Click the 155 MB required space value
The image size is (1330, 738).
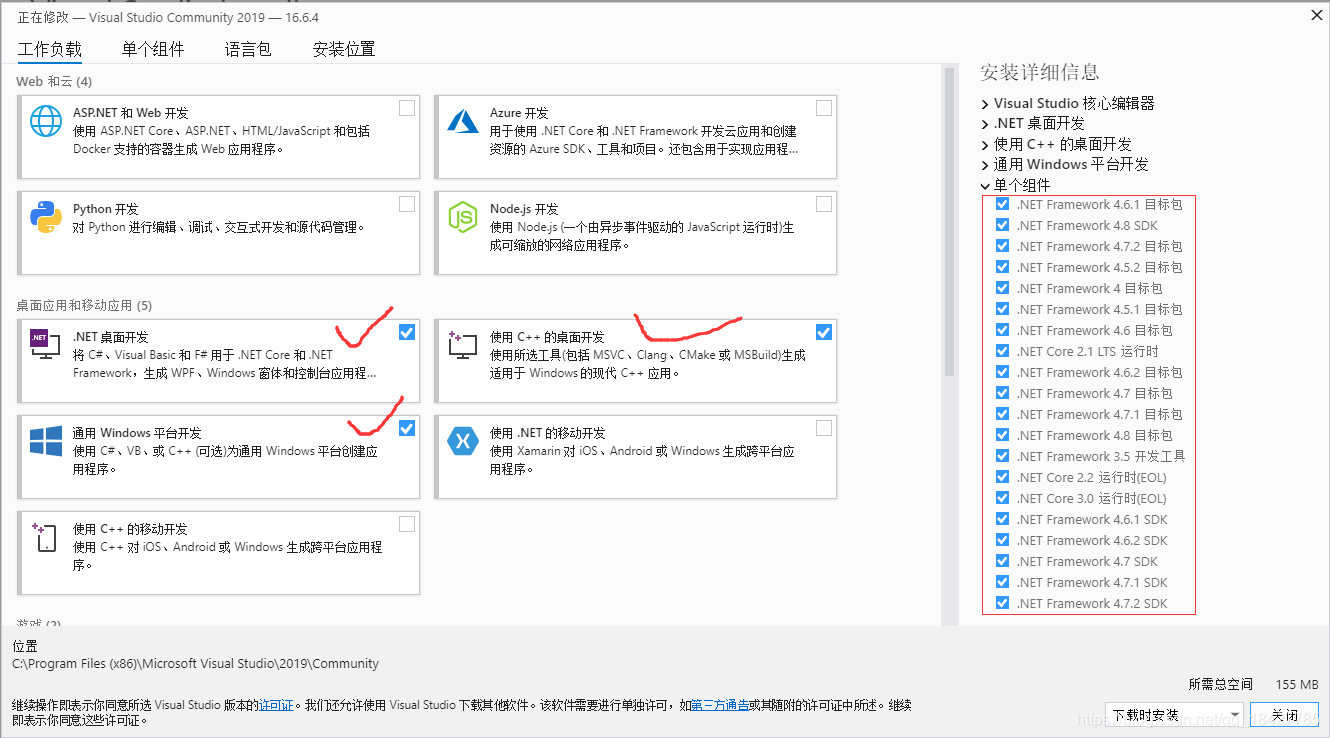[x=1297, y=684]
